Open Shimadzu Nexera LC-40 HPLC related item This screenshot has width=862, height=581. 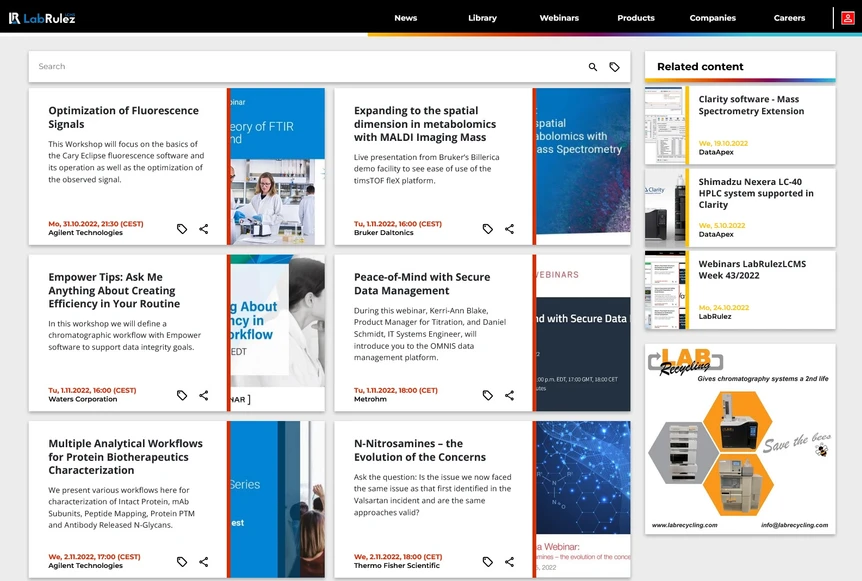tap(756, 193)
